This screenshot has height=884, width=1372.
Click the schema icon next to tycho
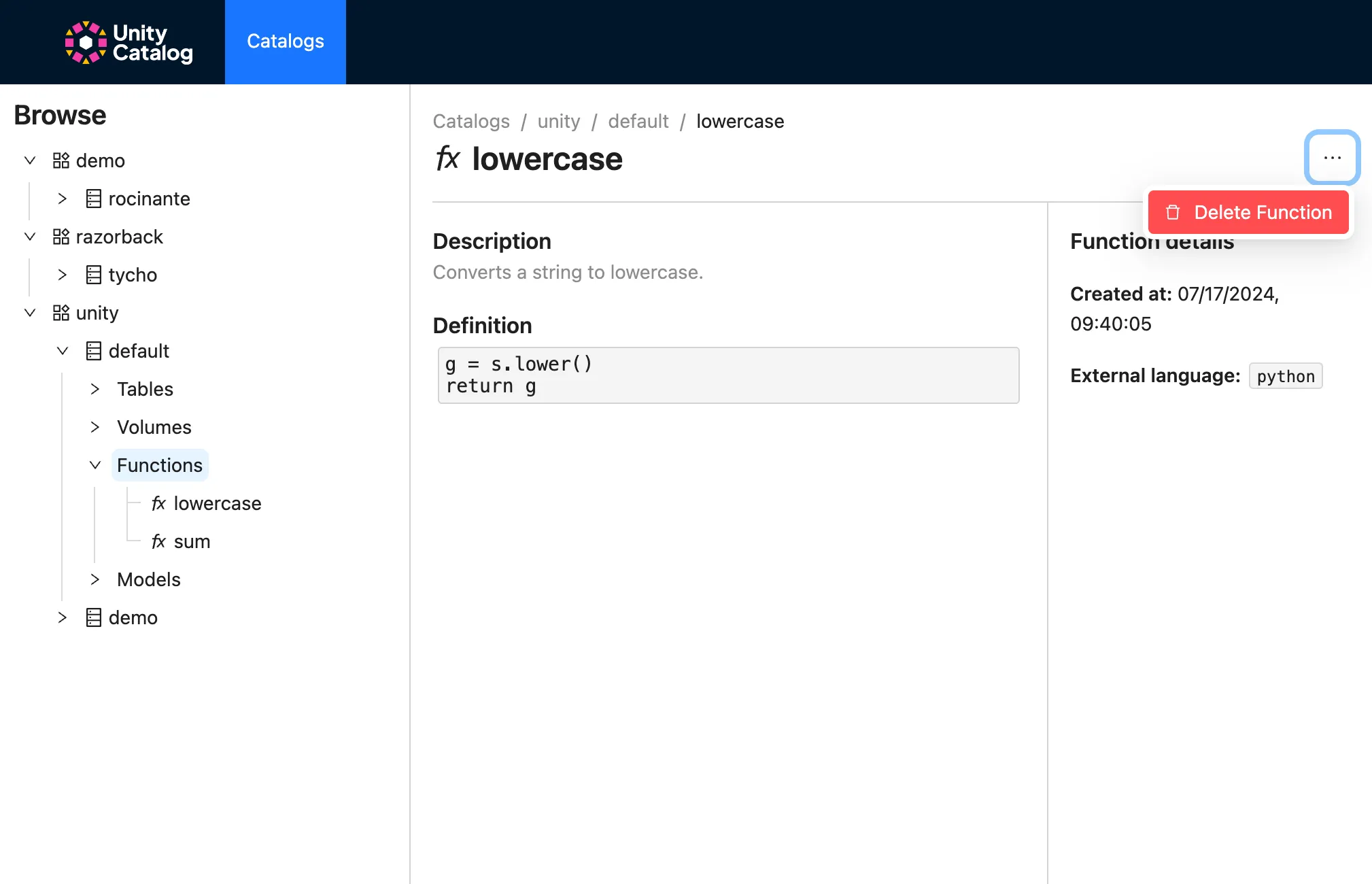pos(94,275)
